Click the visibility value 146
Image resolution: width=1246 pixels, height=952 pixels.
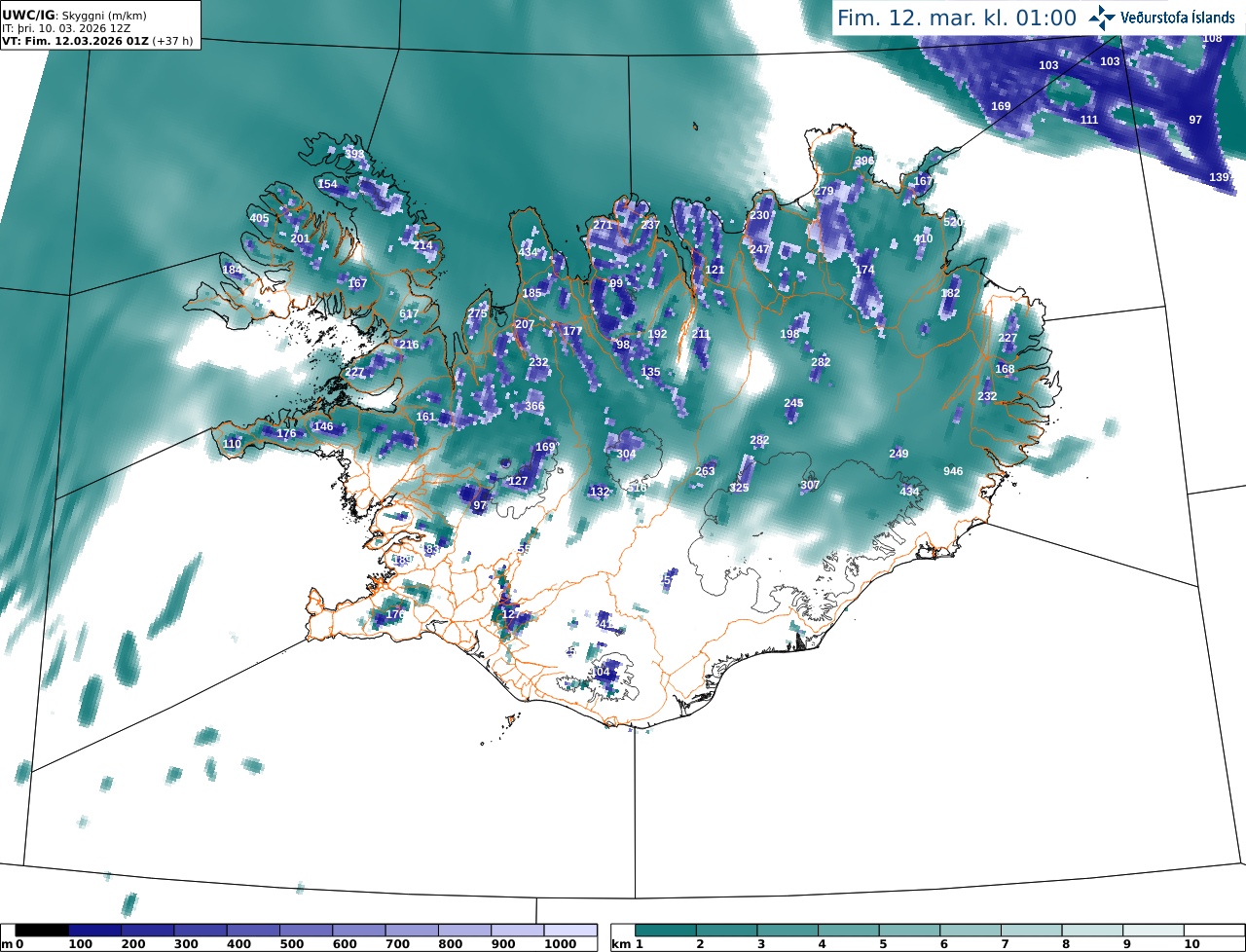pos(323,426)
